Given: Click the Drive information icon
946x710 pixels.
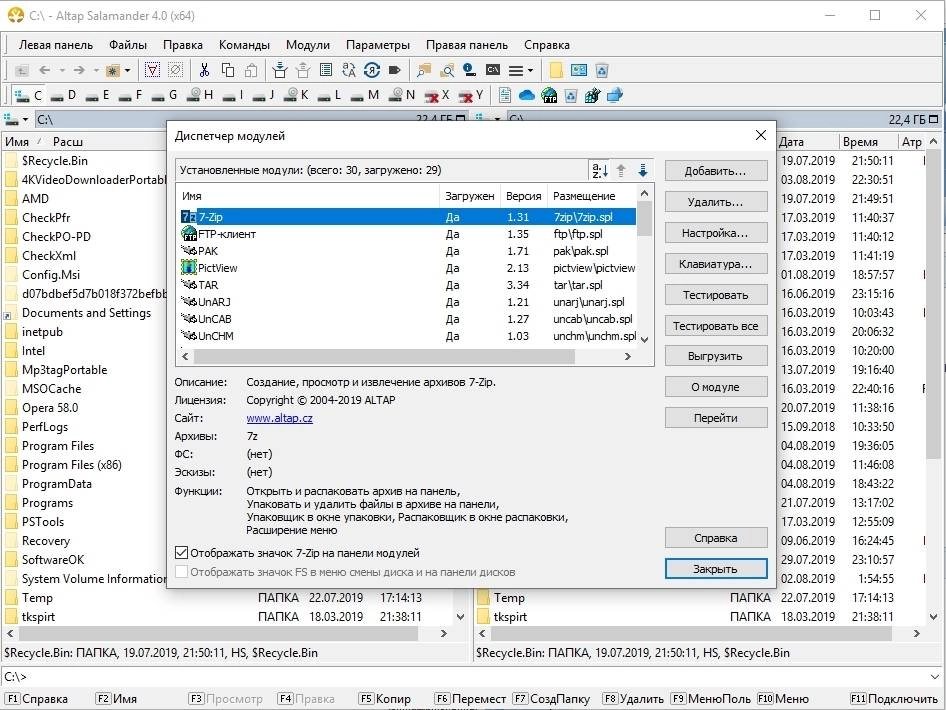Looking at the screenshot, I should click(x=469, y=71).
